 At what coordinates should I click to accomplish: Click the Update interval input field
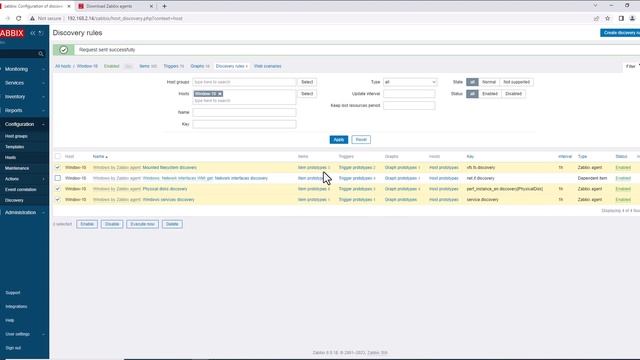409,94
